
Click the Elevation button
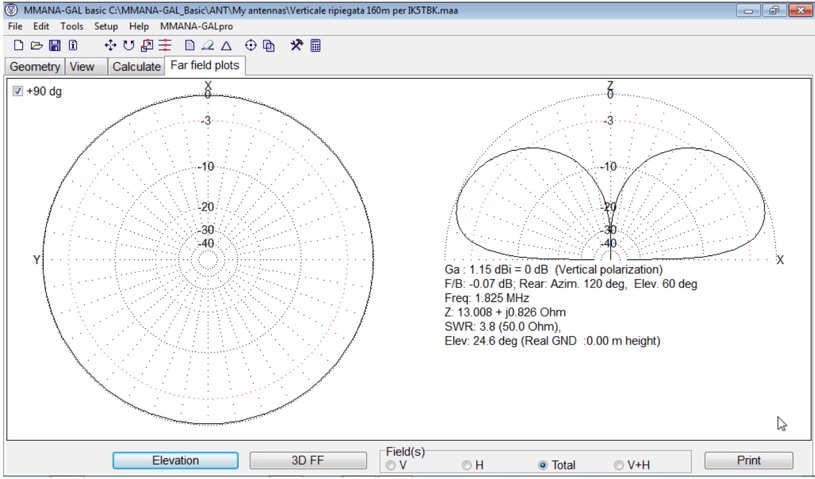pyautogui.click(x=175, y=460)
